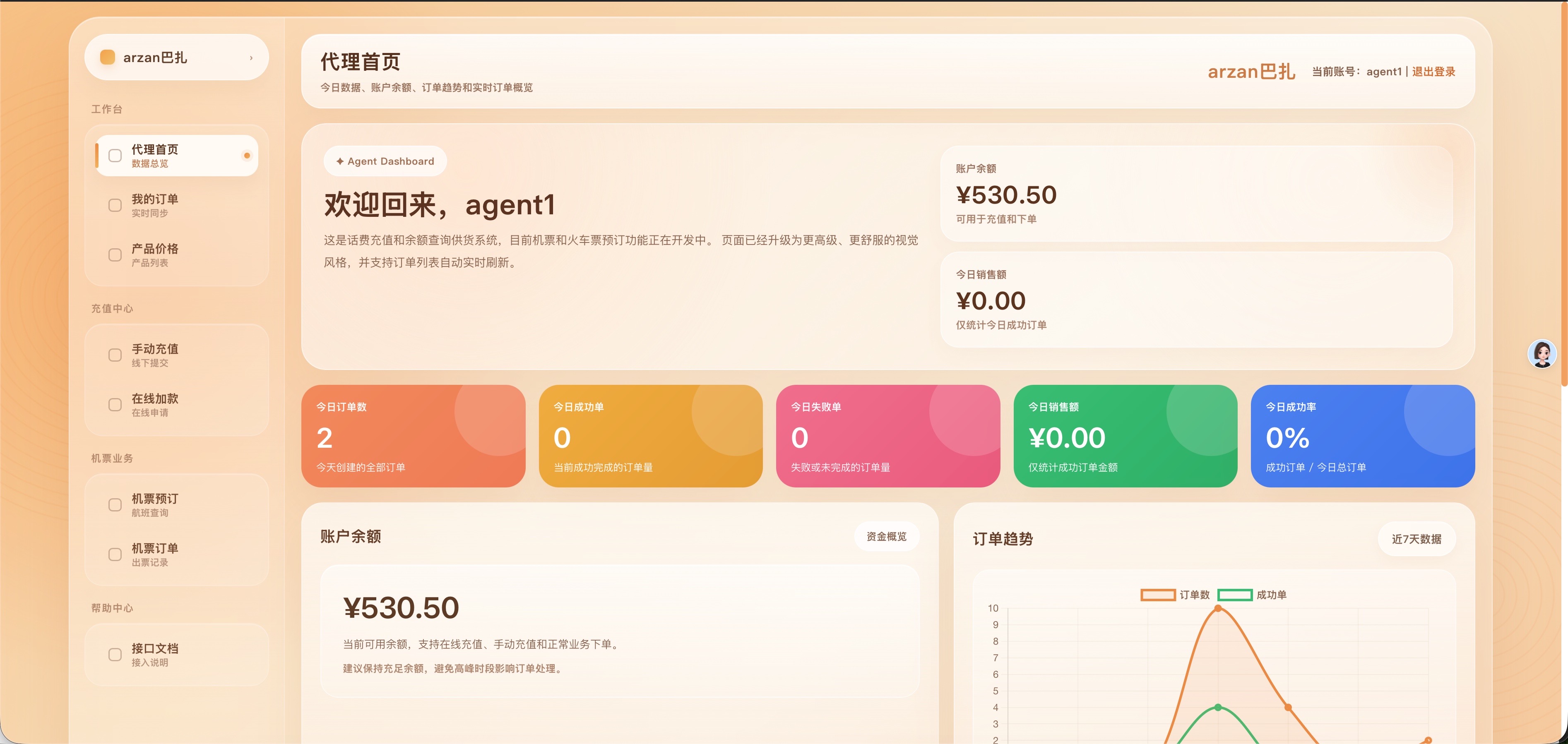
Task: Click icon beside 在线加款
Action: 115,405
